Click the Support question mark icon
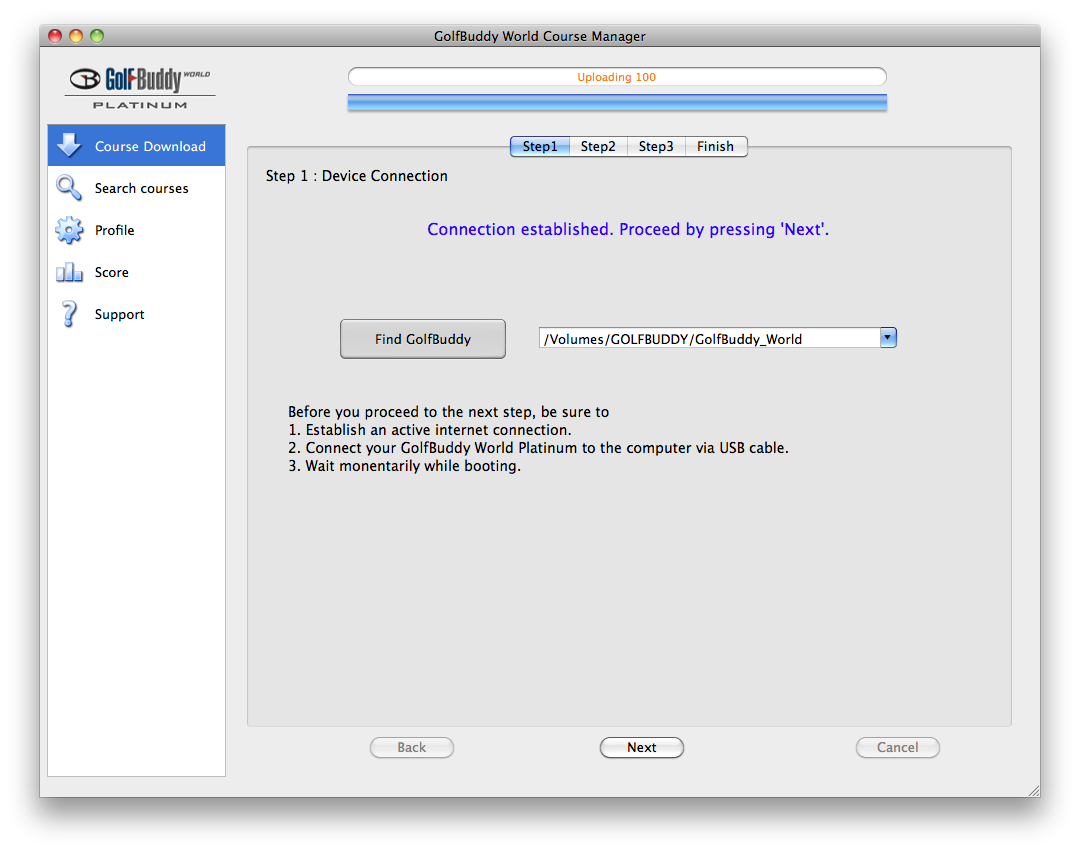The height and width of the screenshot is (852, 1080). (69, 314)
